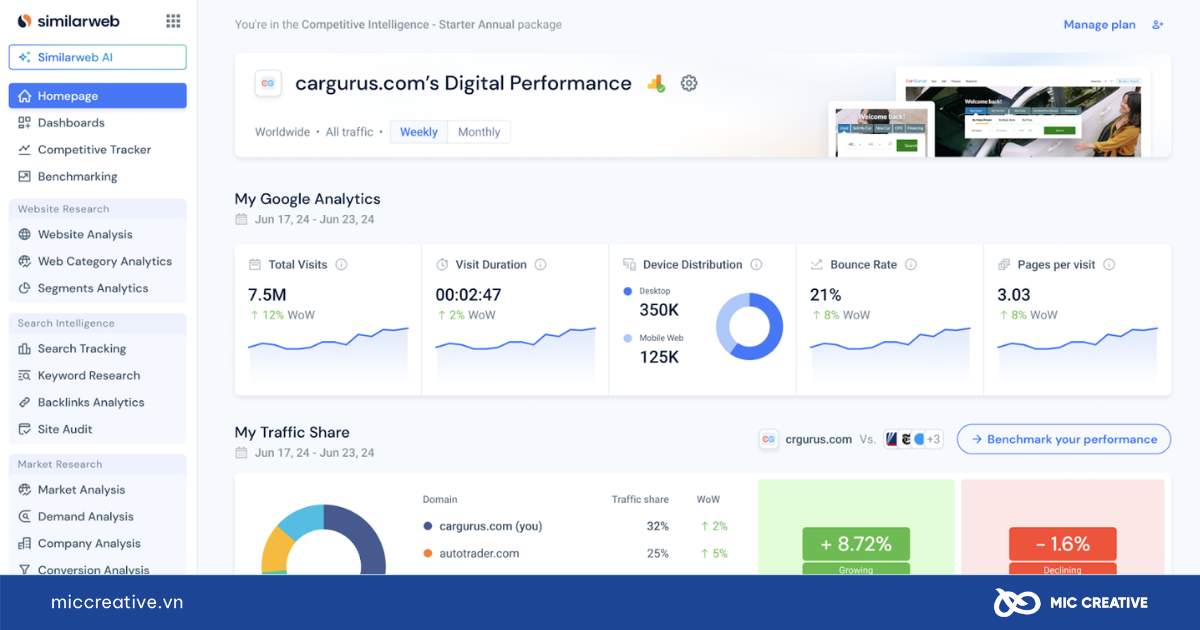Click the Desktop legend dot
This screenshot has width=1200, height=630.
point(627,291)
